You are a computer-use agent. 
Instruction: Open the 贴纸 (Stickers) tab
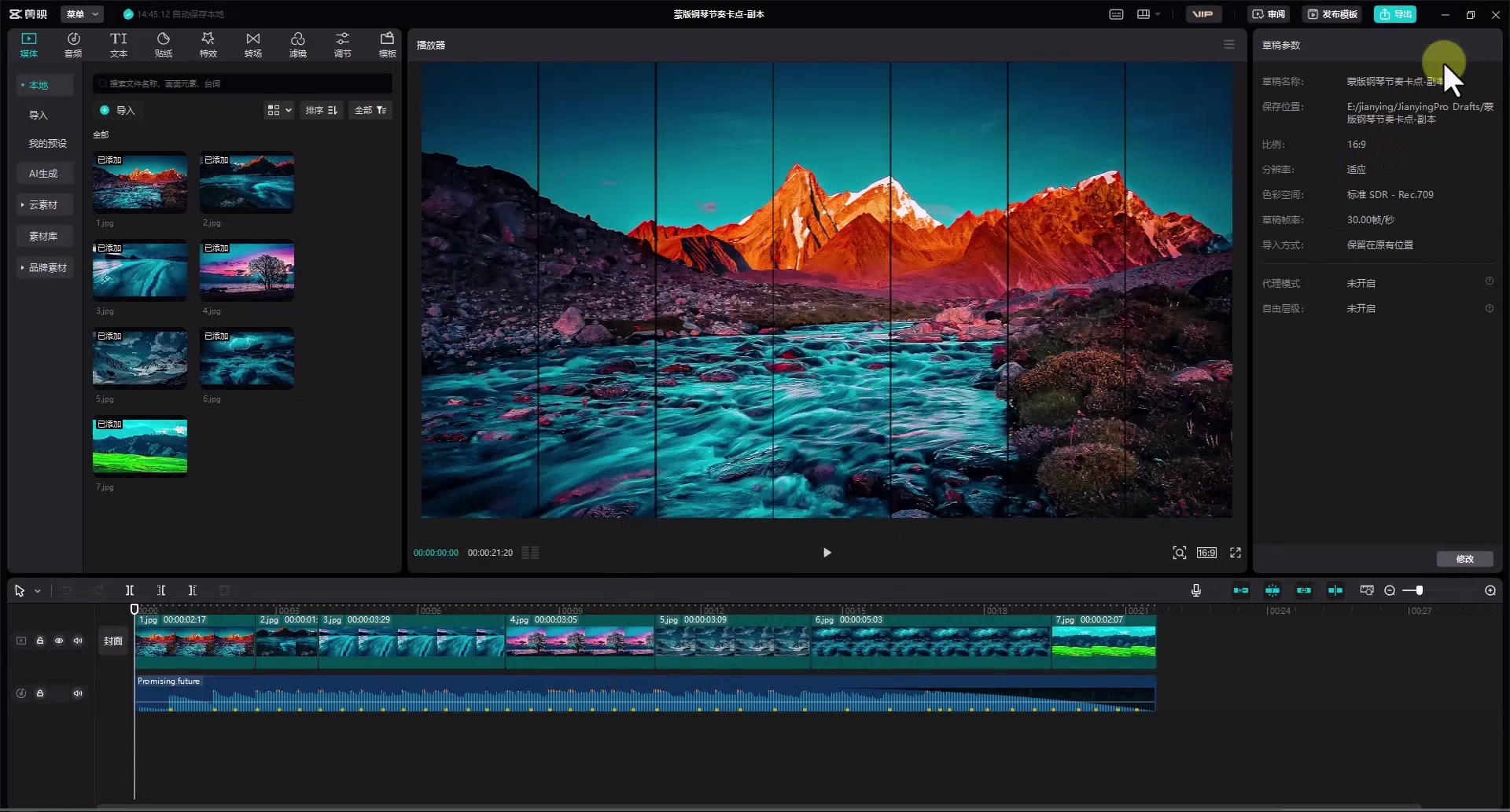click(164, 45)
